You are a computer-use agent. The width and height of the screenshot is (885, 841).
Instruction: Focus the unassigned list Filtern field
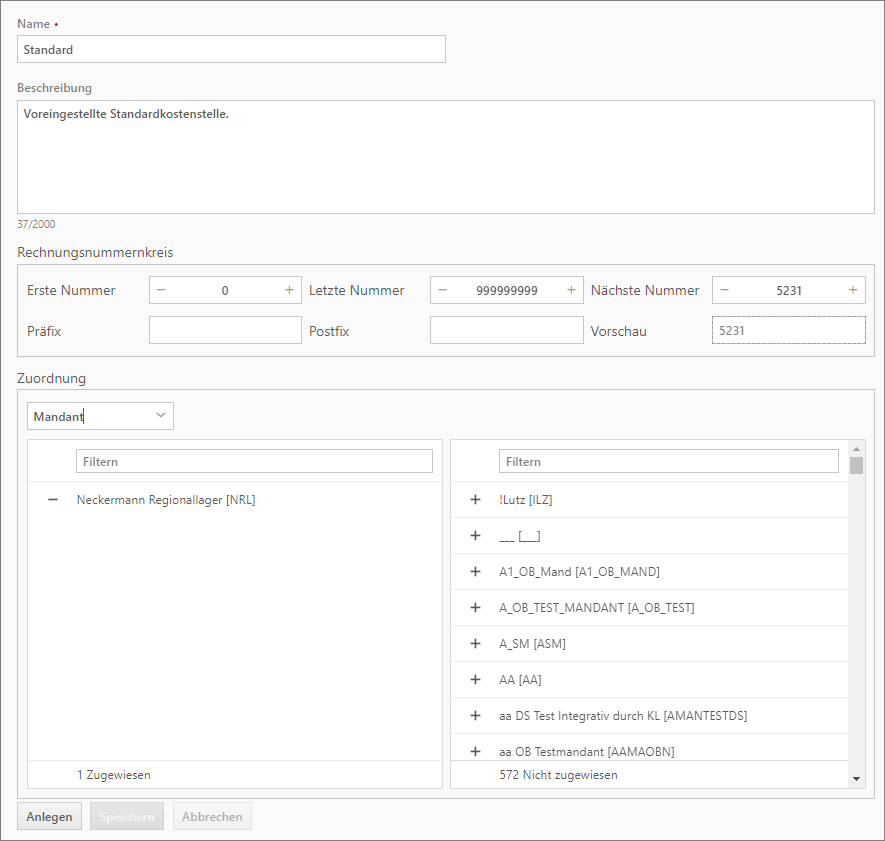[669, 461]
